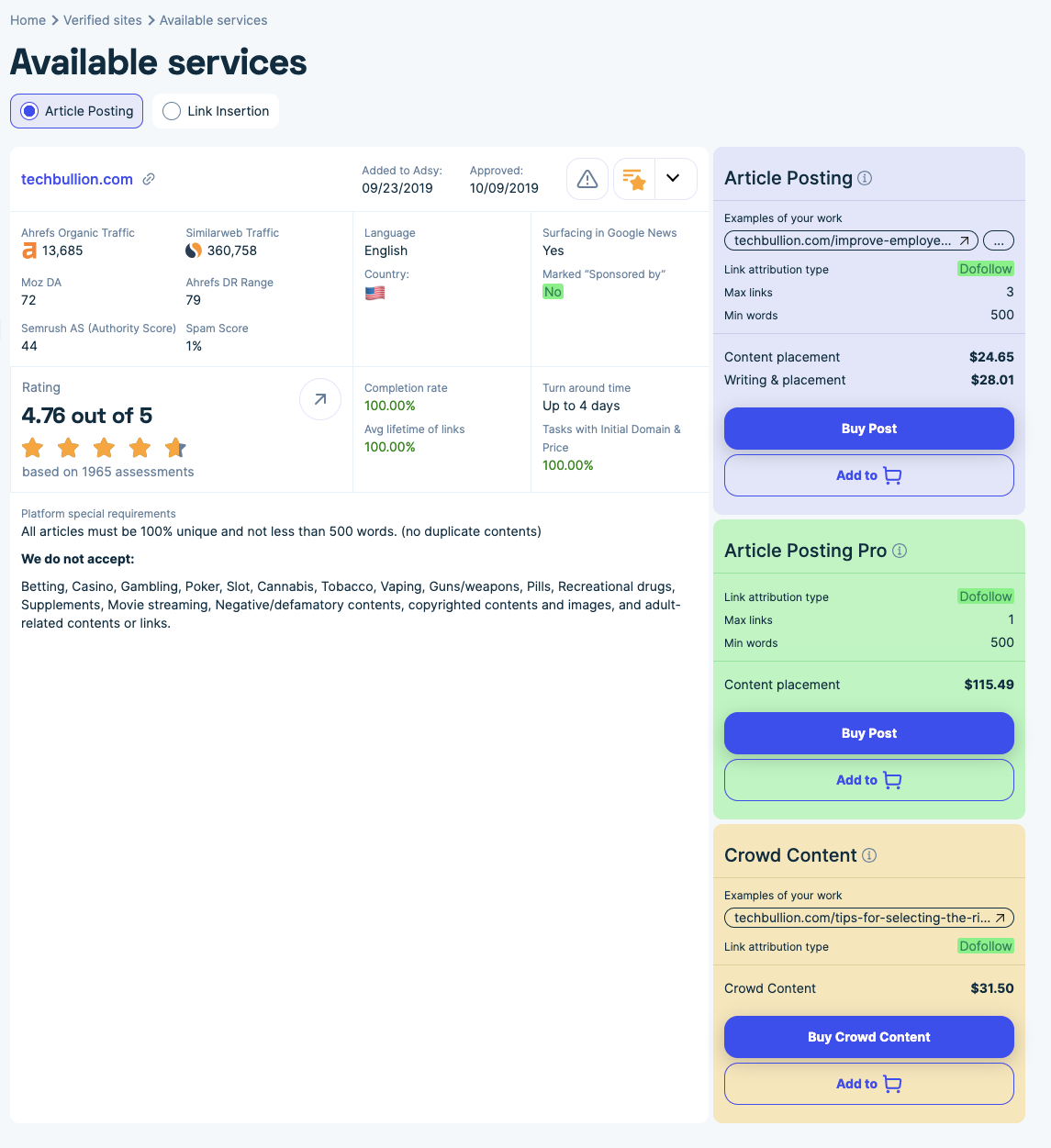Click info icon next to Crowd Content
Screen dimensions: 1051x1148
click(869, 855)
